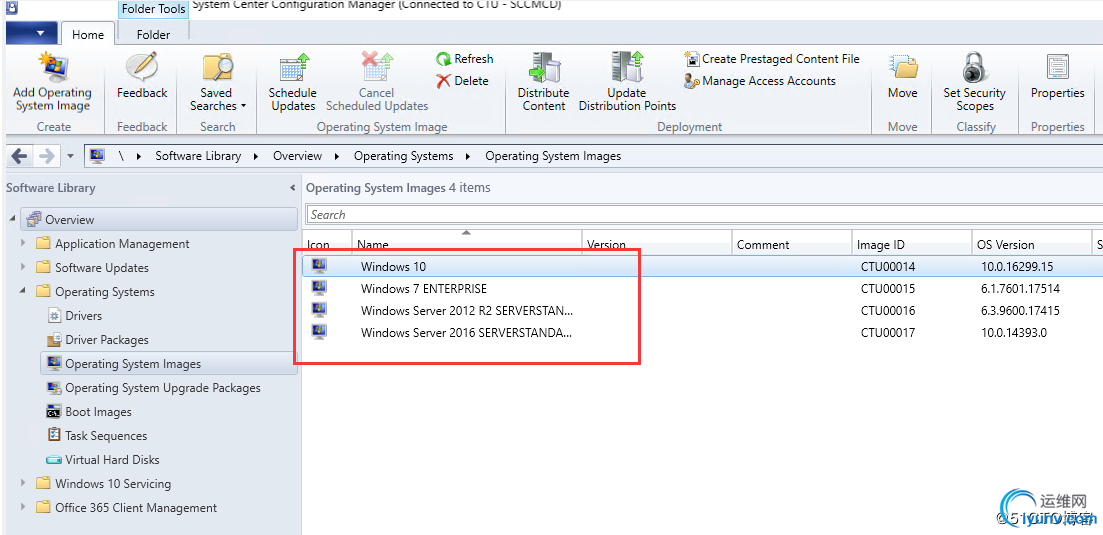This screenshot has height=535, width=1103.
Task: Open the Properties ribbon icon
Action: click(1057, 67)
